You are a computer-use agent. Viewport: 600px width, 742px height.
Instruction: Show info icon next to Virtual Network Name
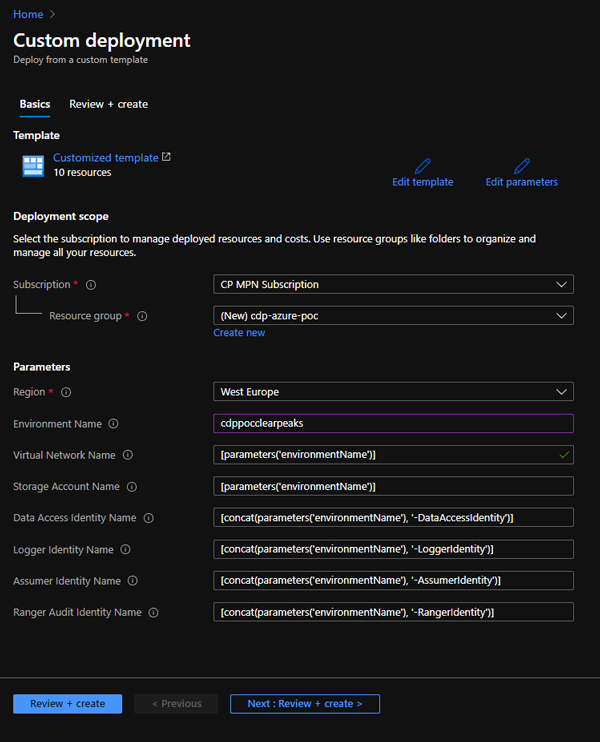coord(128,455)
